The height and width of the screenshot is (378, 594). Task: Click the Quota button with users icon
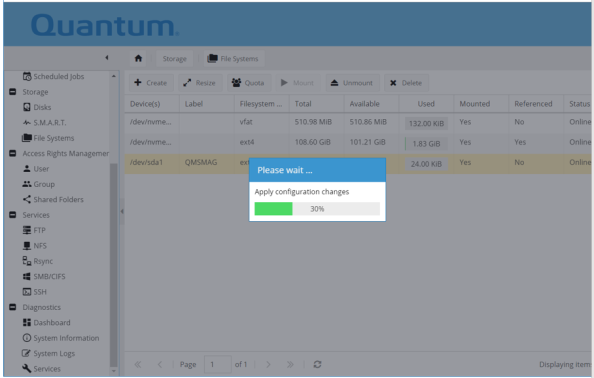(x=248, y=83)
